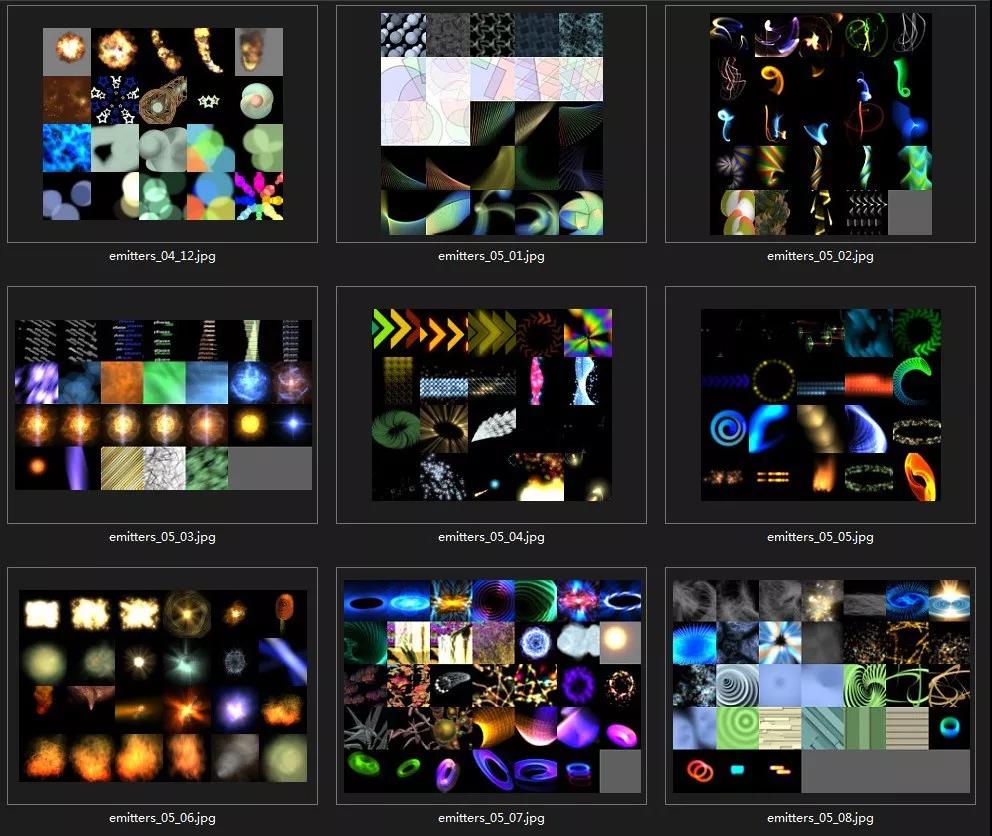Click the file name emitters_05_06.jpg
992x836 pixels.
[163, 818]
